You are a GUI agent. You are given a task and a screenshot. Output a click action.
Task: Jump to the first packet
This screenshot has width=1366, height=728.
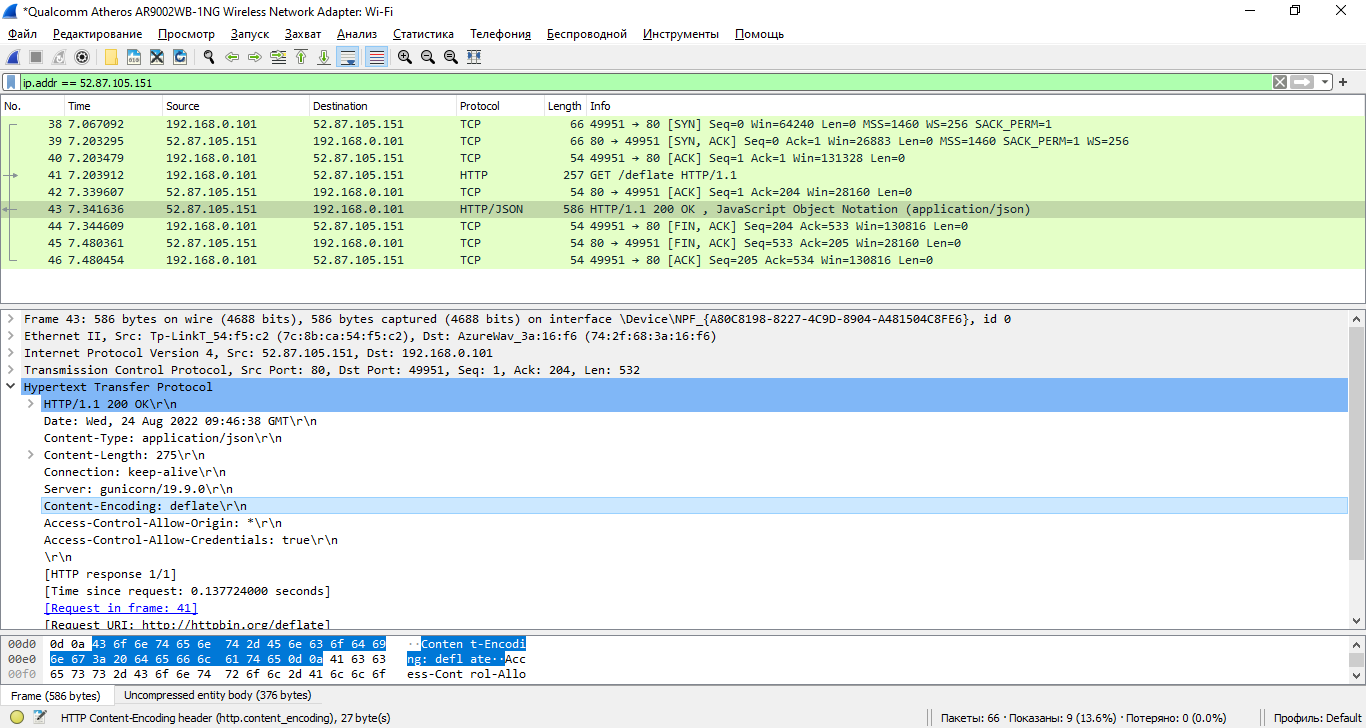coord(301,57)
